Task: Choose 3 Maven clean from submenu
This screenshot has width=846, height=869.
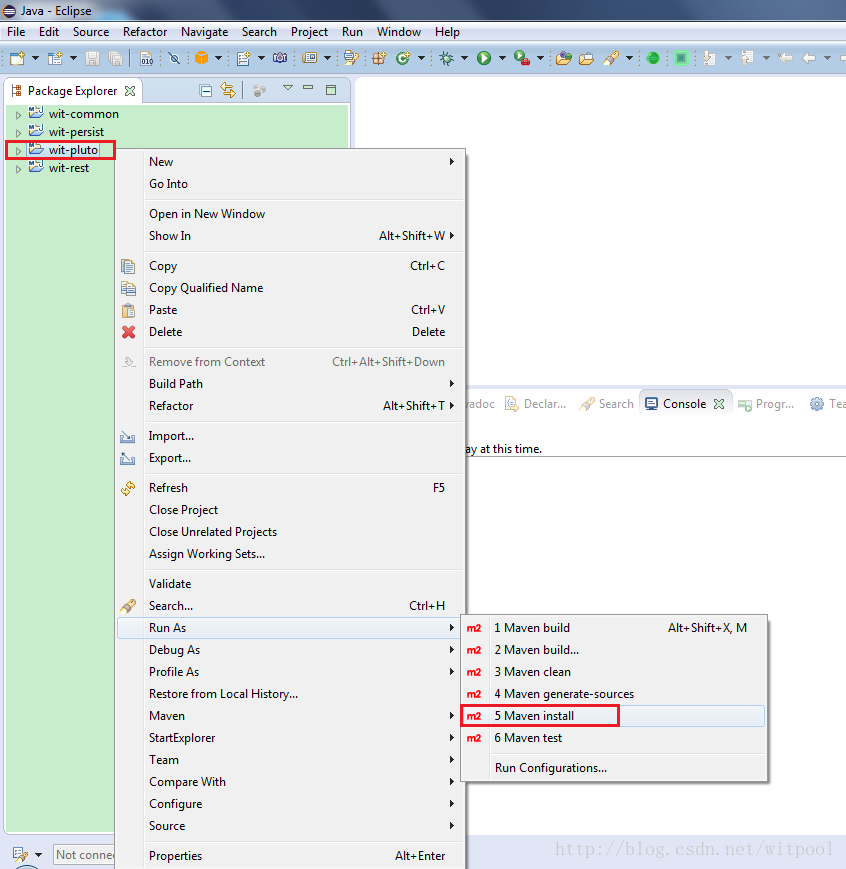Action: [614, 672]
